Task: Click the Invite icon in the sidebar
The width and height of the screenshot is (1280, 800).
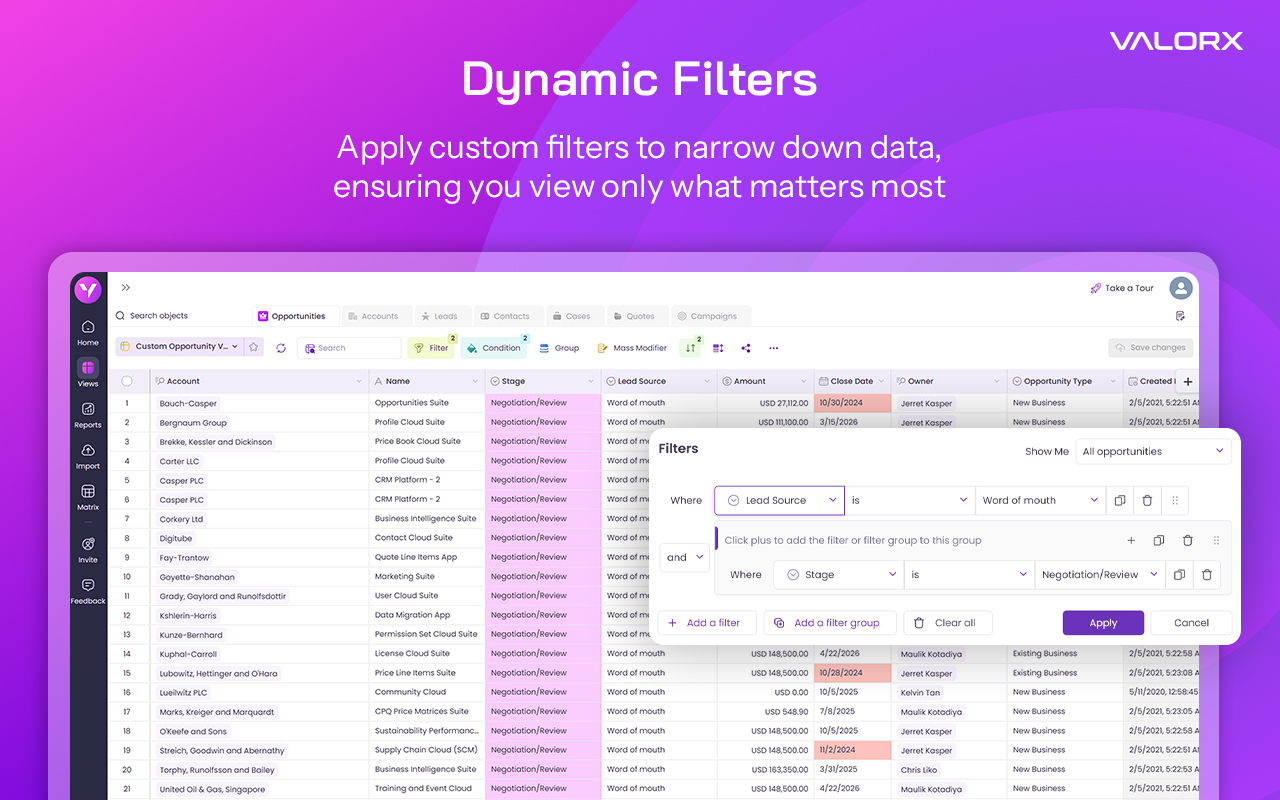Action: 87,542
